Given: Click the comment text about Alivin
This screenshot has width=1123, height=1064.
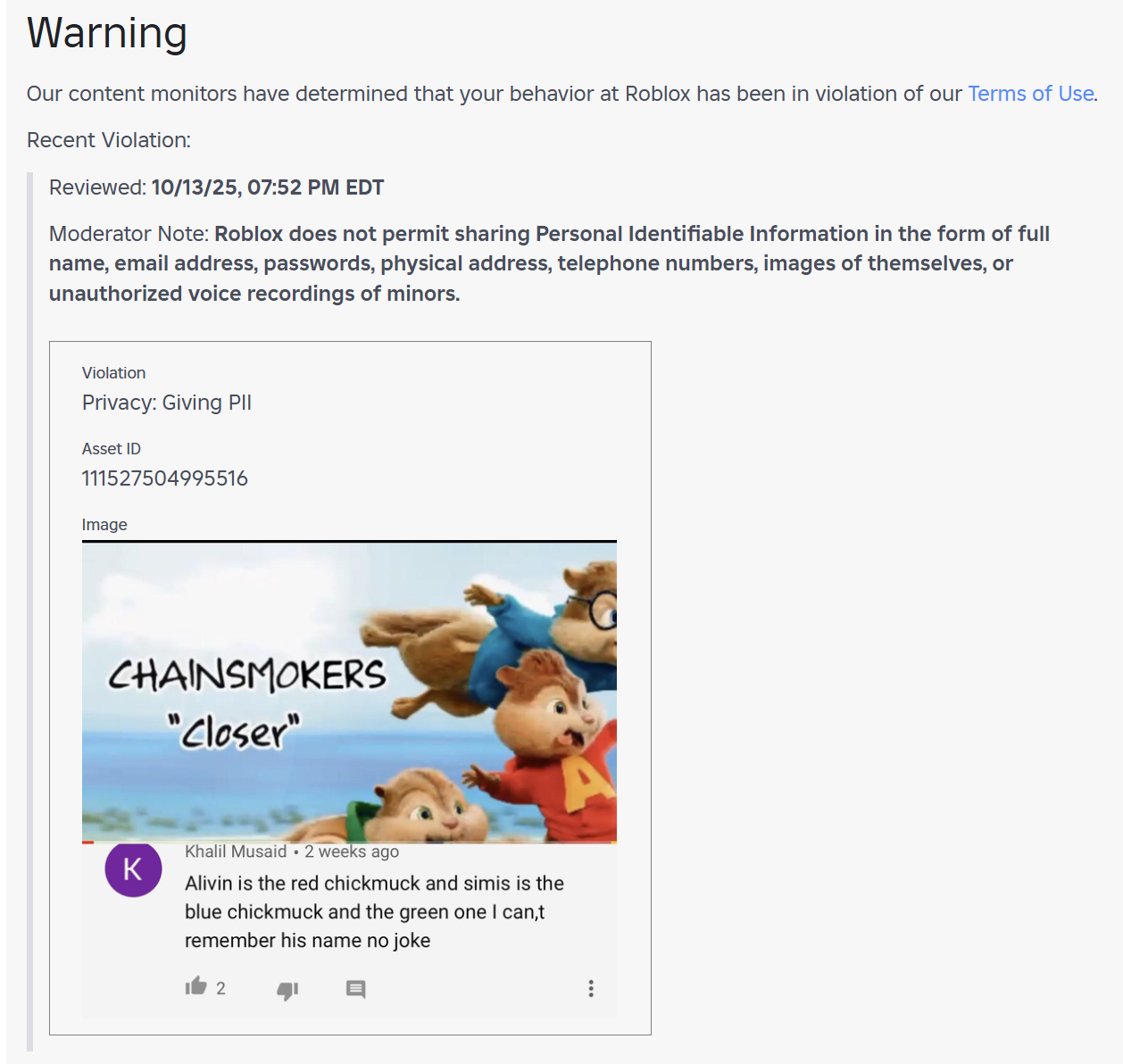Looking at the screenshot, I should coord(374,911).
